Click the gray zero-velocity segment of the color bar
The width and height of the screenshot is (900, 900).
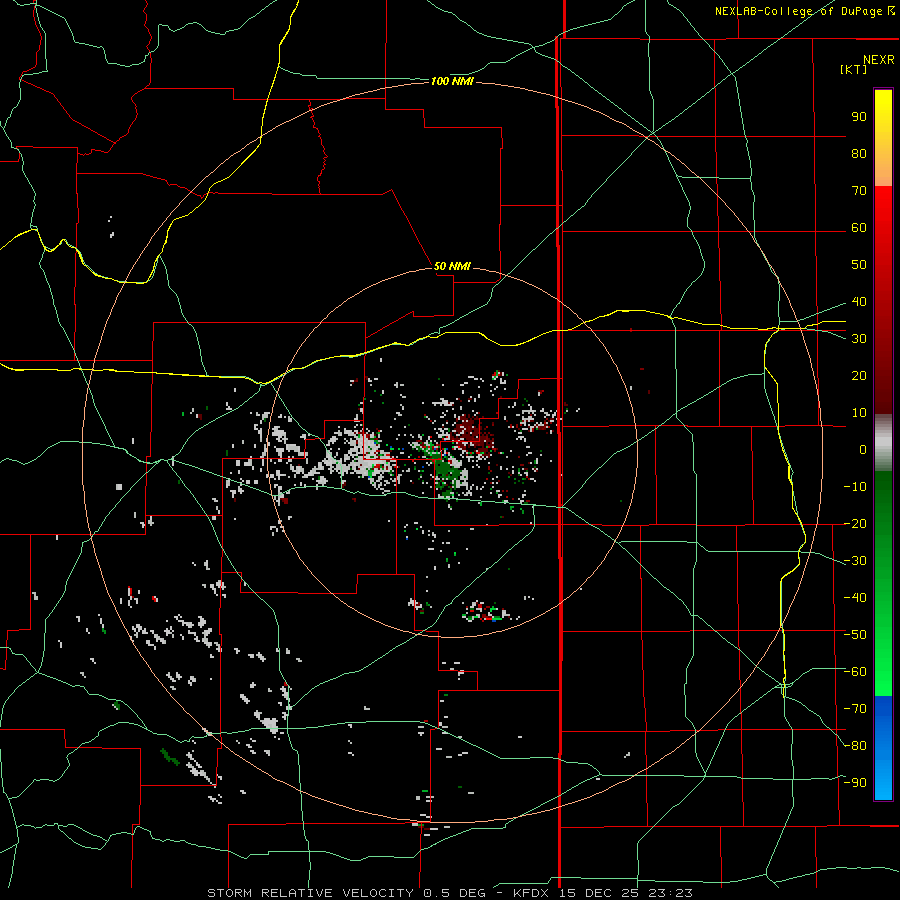pos(883,443)
